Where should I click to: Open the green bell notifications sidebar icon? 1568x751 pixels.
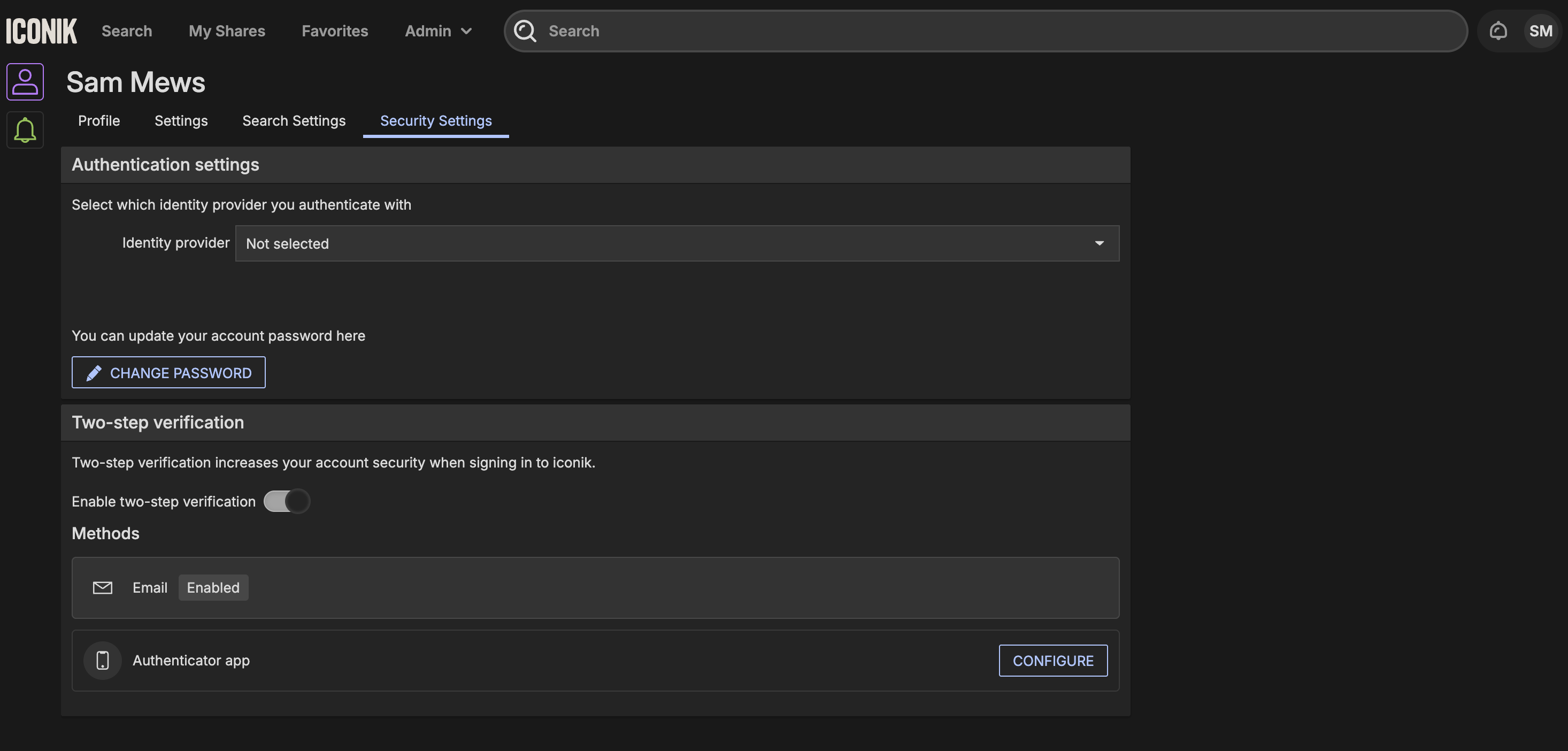pyautogui.click(x=25, y=129)
